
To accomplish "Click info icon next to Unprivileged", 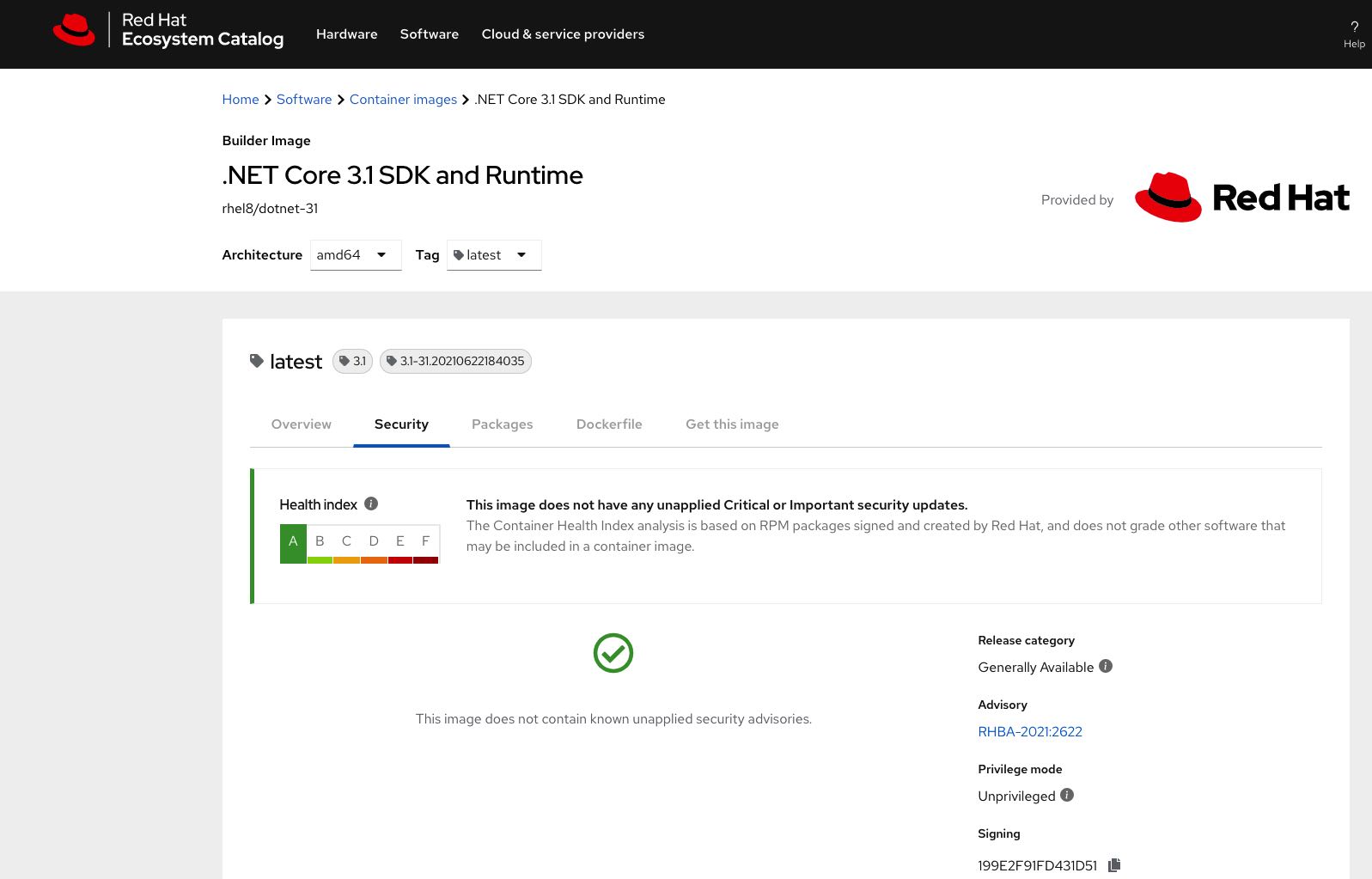I will [x=1067, y=796].
